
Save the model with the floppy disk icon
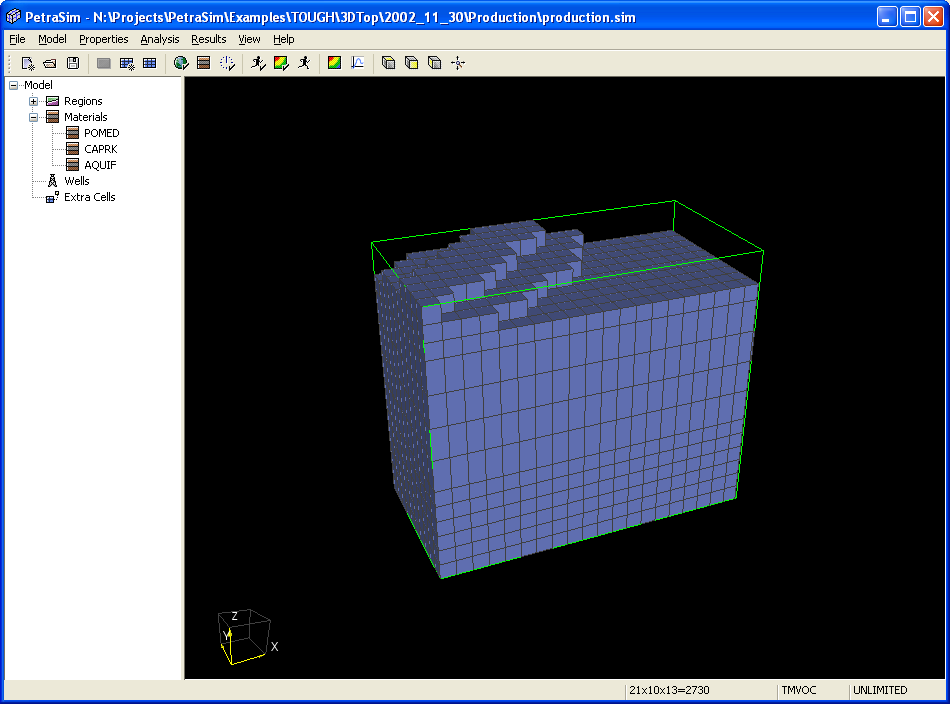[72, 63]
